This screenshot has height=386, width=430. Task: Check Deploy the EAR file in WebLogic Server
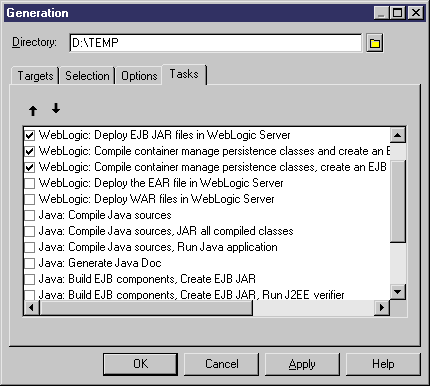pos(30,183)
